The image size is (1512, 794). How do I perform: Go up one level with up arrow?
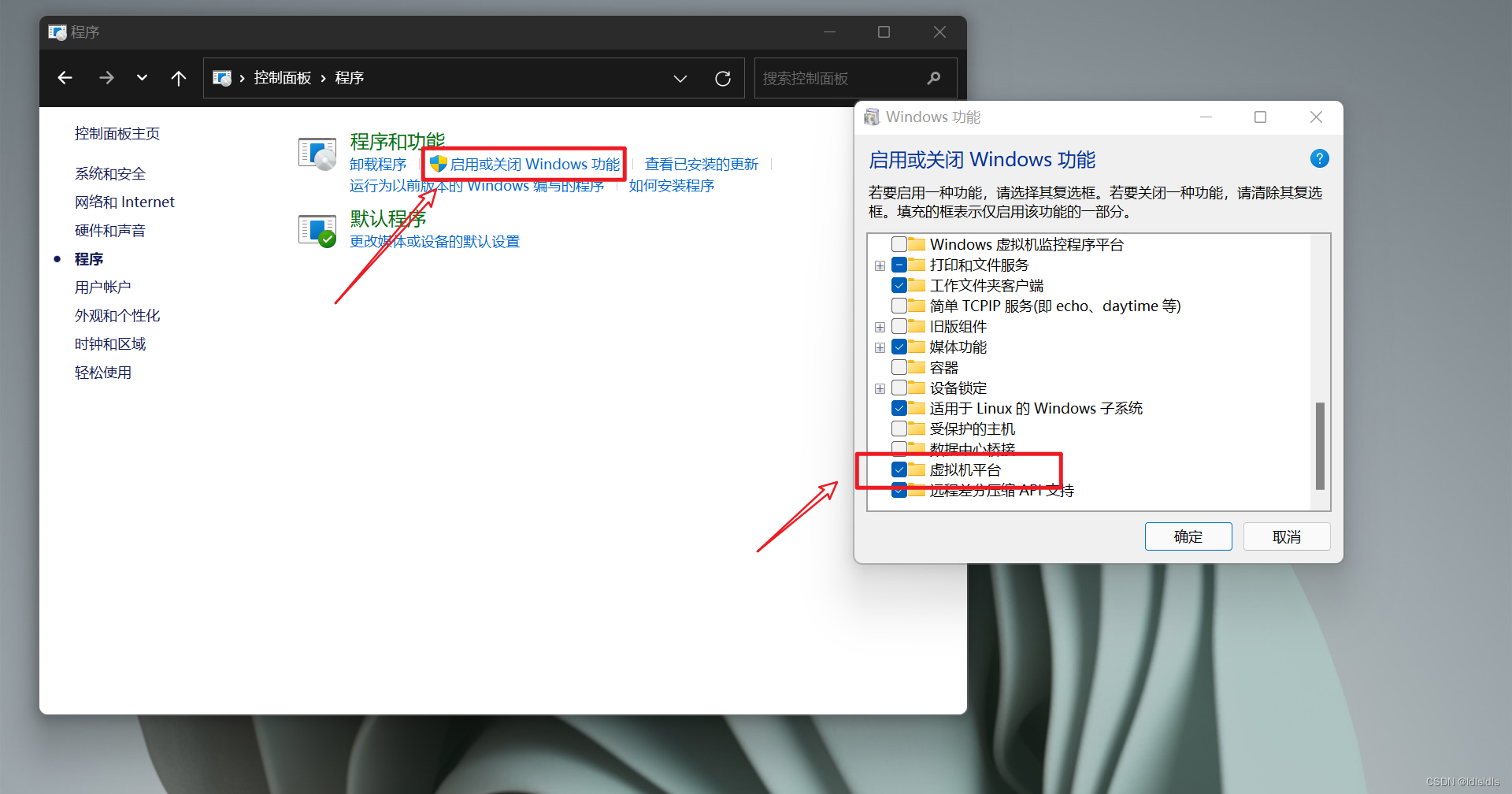[x=179, y=78]
